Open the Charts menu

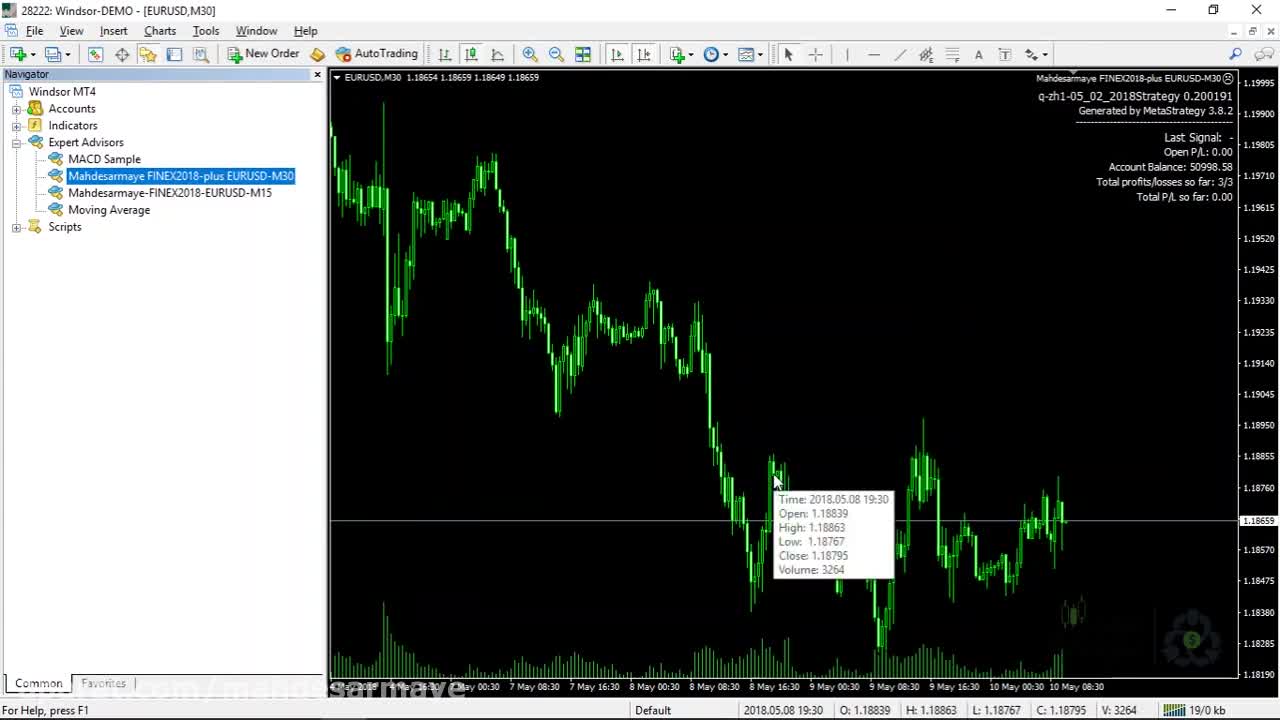[x=160, y=31]
